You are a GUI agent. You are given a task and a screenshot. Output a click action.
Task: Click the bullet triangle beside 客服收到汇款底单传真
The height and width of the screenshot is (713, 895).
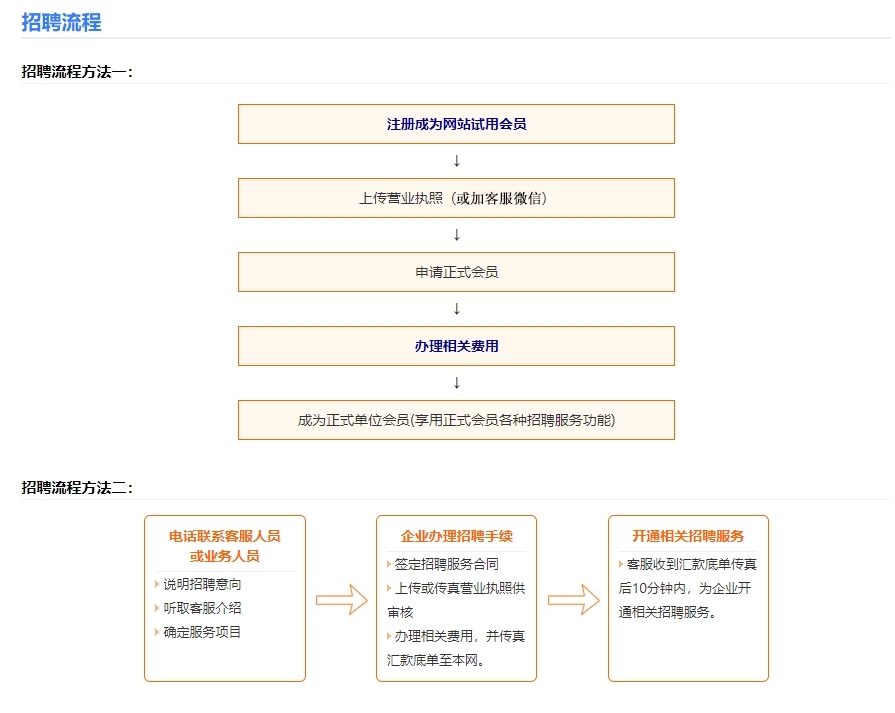621,564
